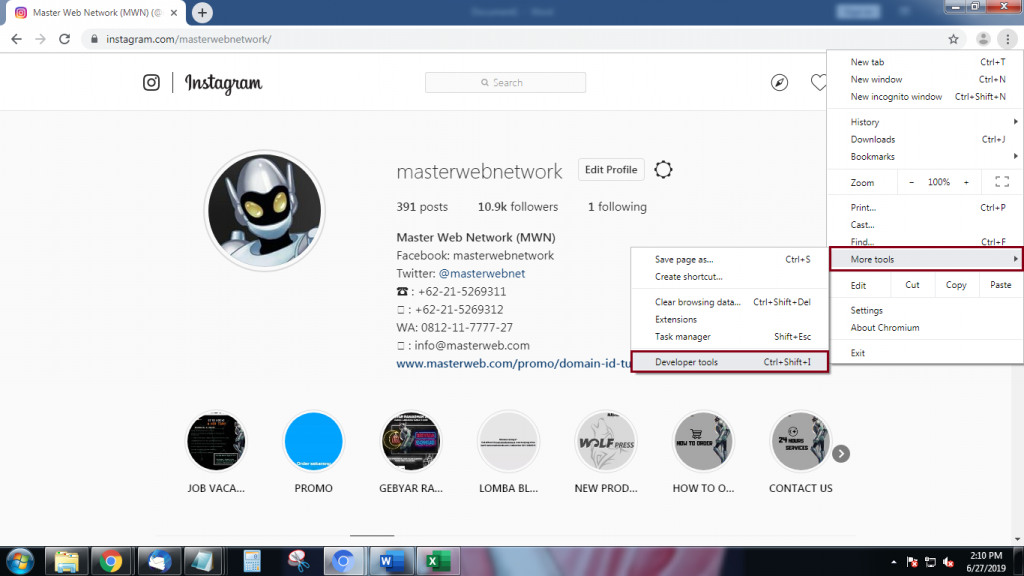Open Instagram activity heart icon
The height and width of the screenshot is (576, 1024).
click(818, 83)
